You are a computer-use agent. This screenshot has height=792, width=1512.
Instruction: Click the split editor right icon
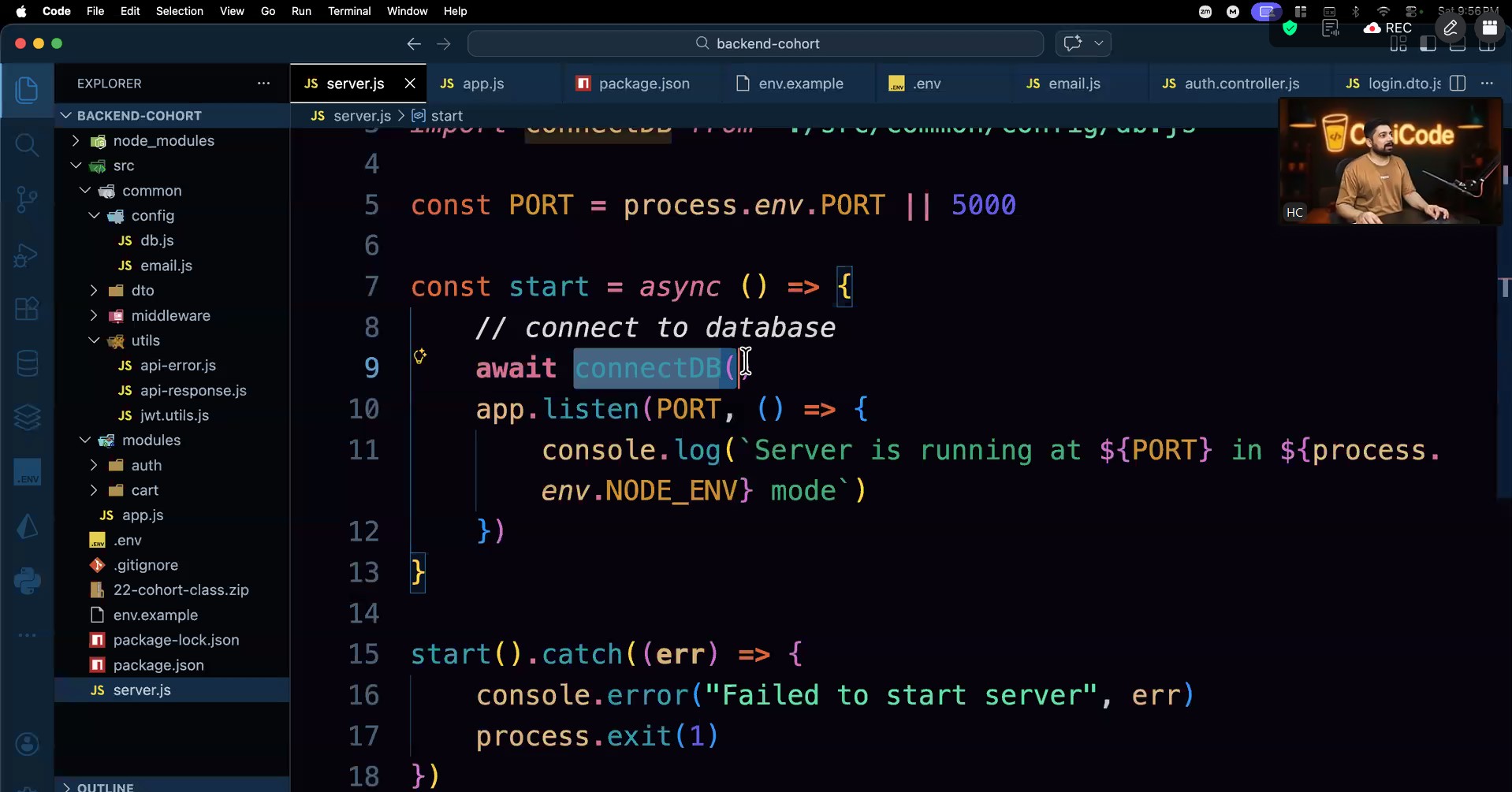point(1458,84)
